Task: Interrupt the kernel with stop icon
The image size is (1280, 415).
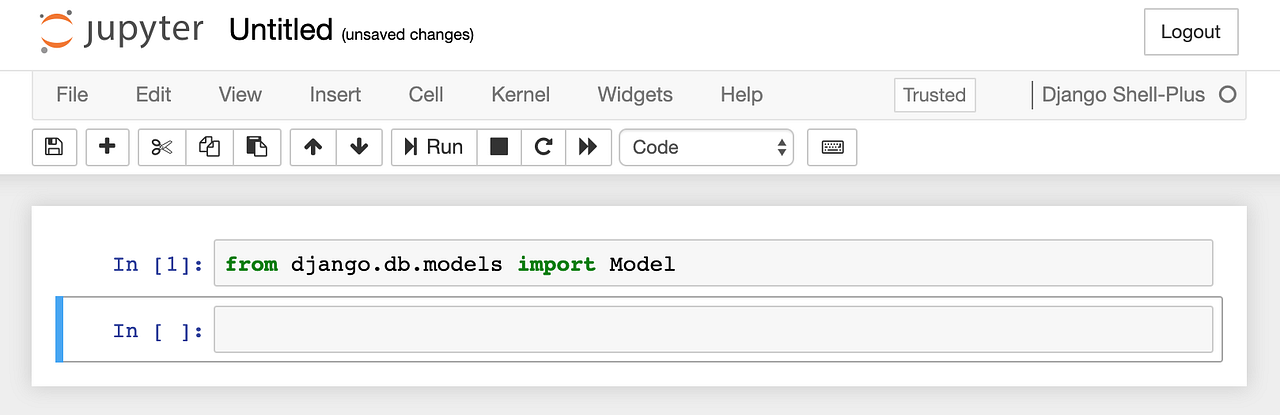Action: (499, 147)
